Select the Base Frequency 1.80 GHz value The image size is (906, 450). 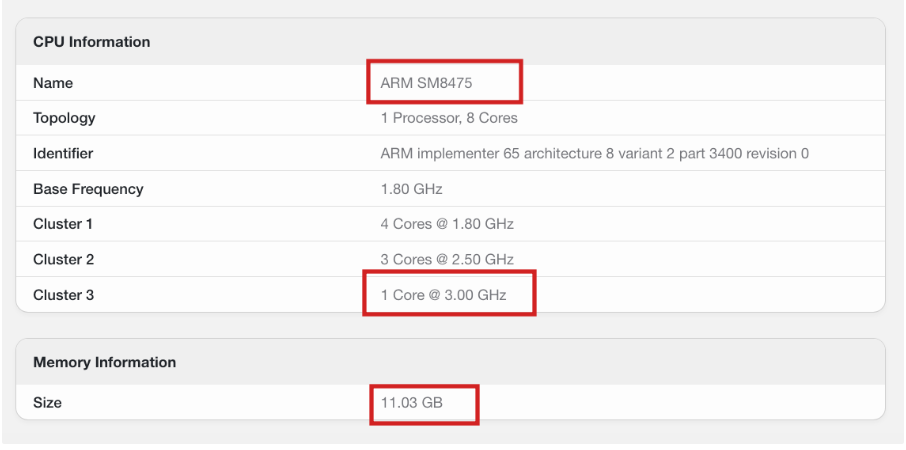(x=411, y=189)
